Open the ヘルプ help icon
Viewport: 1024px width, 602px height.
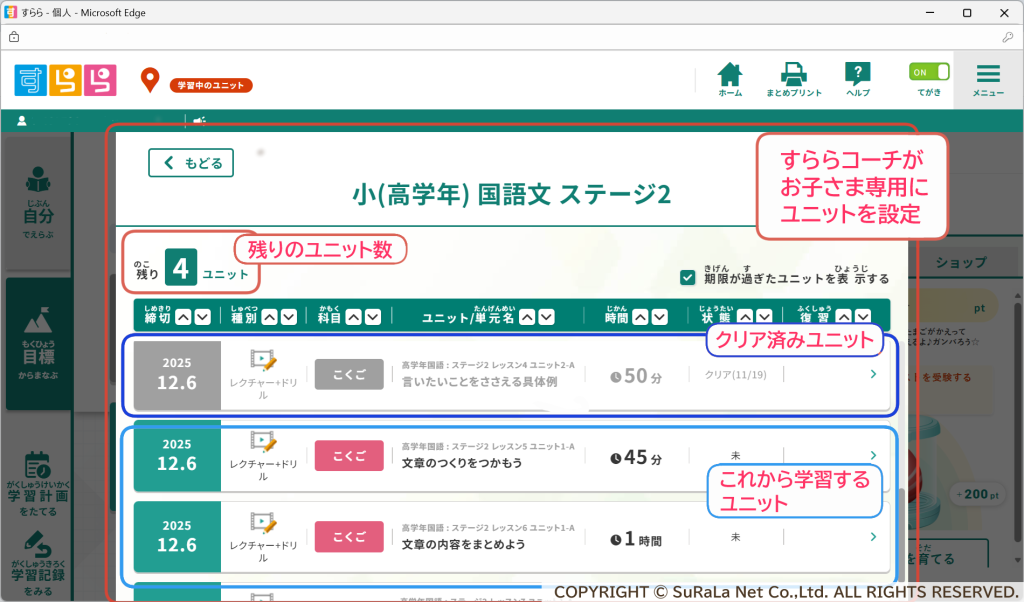(x=857, y=76)
